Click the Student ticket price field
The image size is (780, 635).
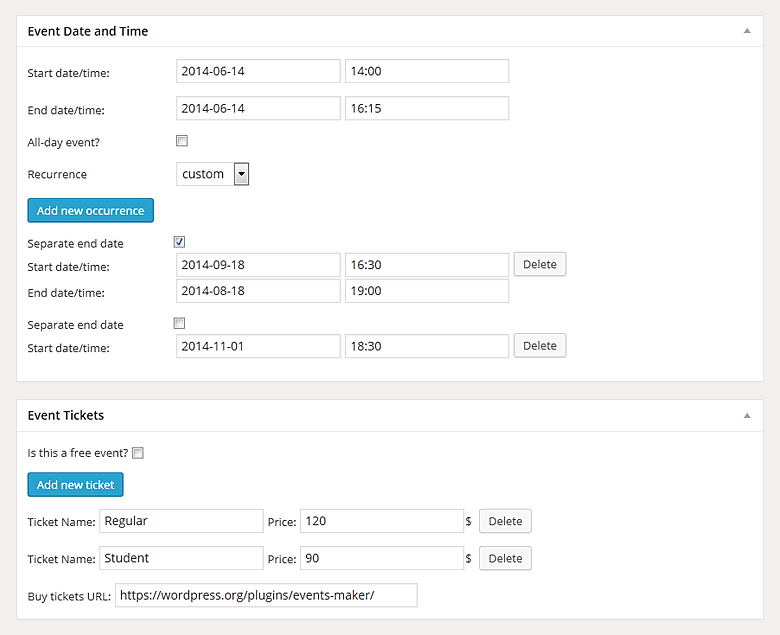point(382,558)
